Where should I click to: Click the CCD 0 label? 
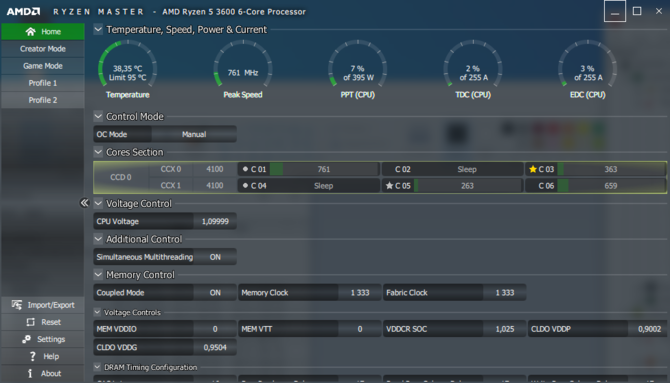click(121, 177)
